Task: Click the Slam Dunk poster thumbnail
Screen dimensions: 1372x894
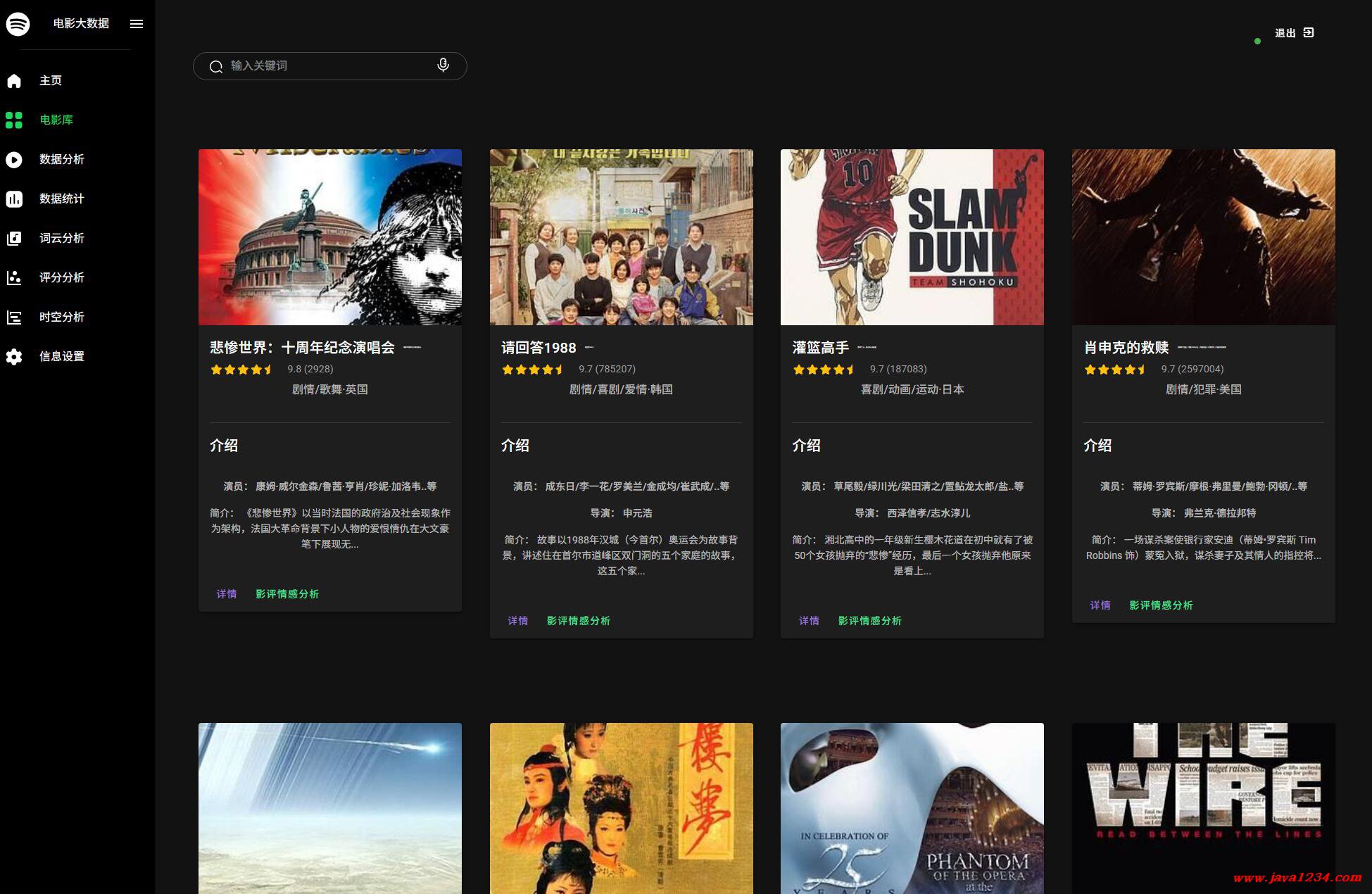Action: click(x=912, y=237)
